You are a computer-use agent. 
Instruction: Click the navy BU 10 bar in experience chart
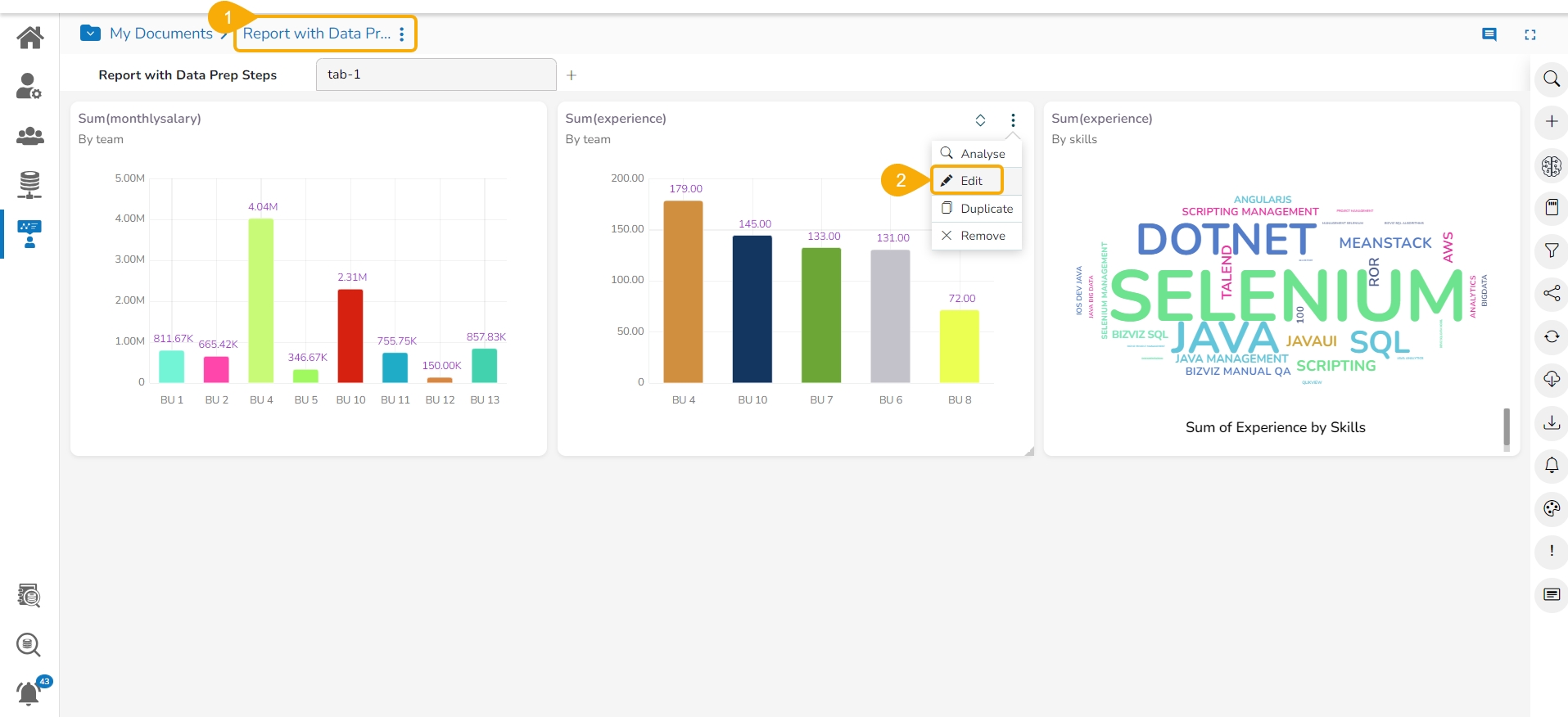pos(752,309)
